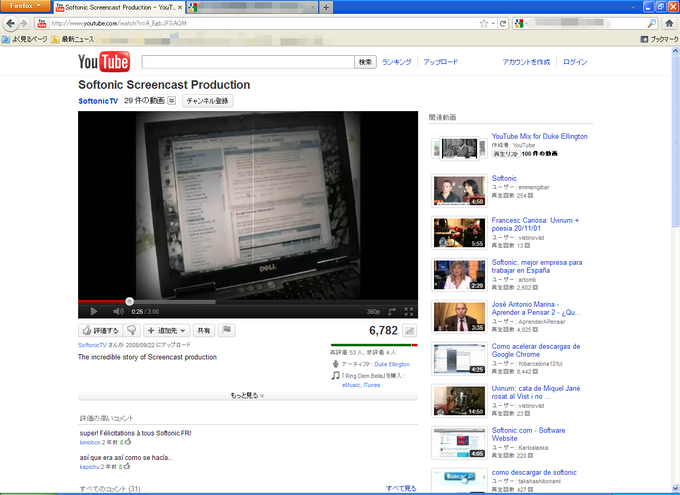680x495 pixels.
Task: Go back with the browser back arrow
Action: (x=11, y=23)
